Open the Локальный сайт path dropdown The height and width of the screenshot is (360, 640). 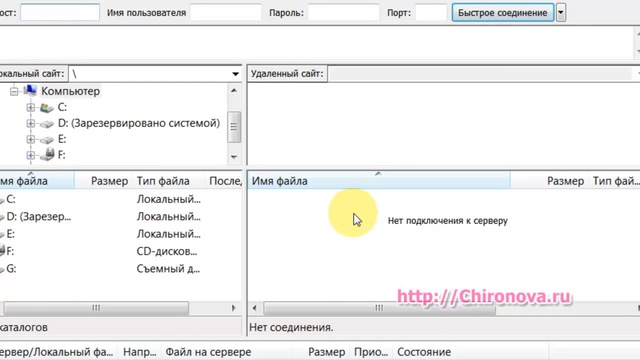coord(236,74)
